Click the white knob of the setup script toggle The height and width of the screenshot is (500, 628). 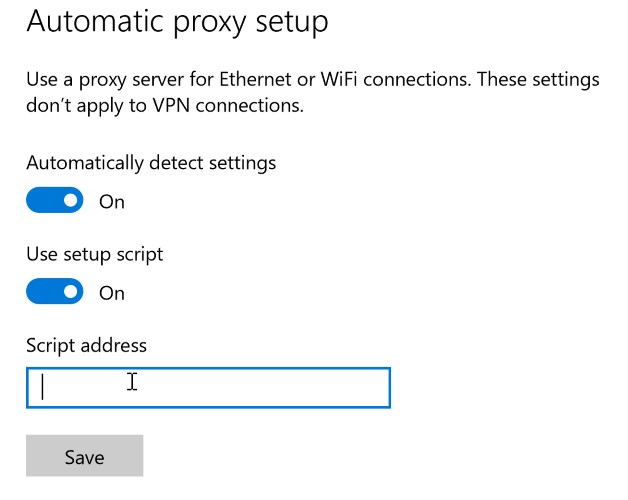pyautogui.click(x=71, y=291)
